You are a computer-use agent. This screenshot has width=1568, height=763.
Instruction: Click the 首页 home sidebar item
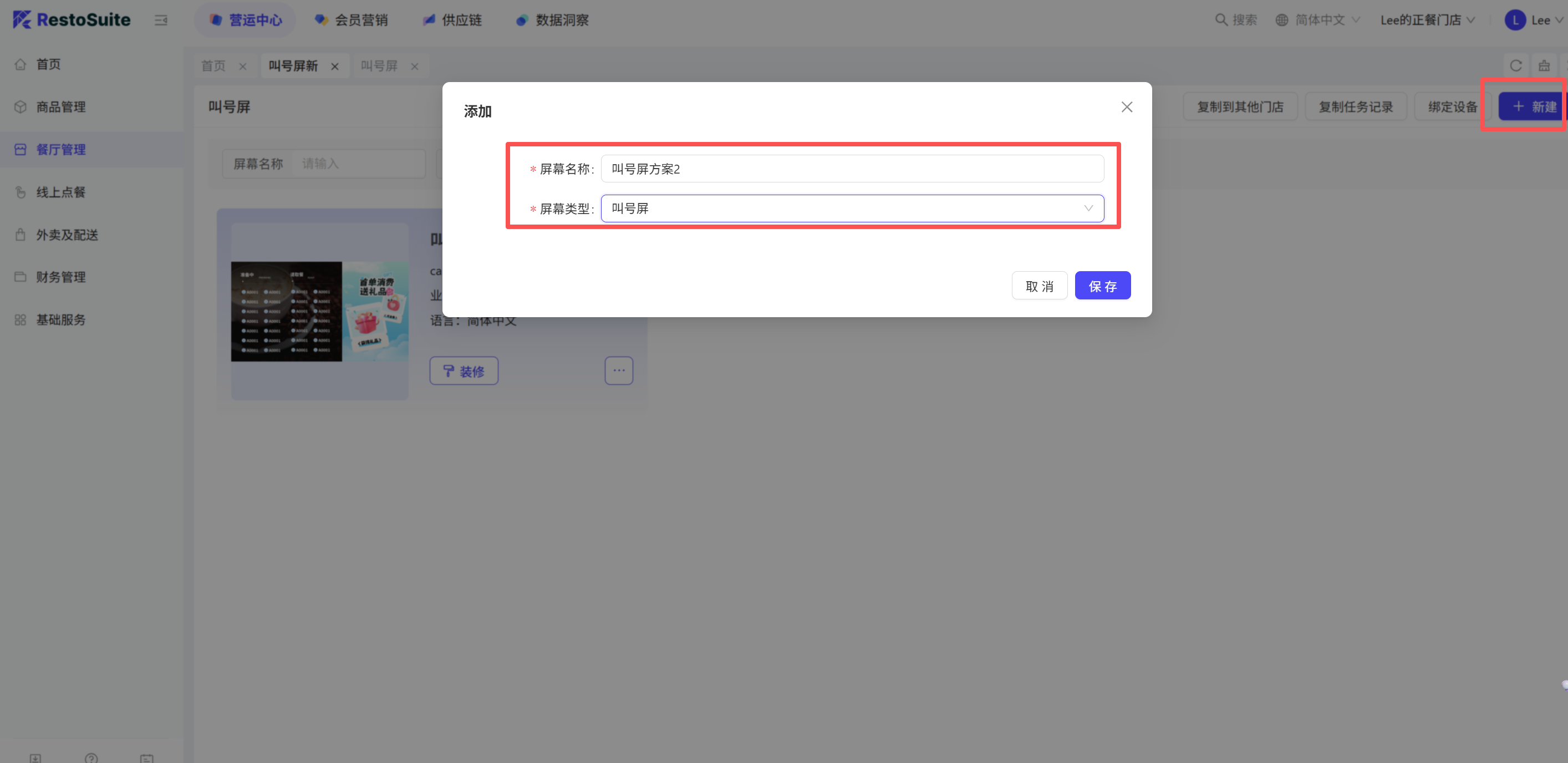click(48, 64)
